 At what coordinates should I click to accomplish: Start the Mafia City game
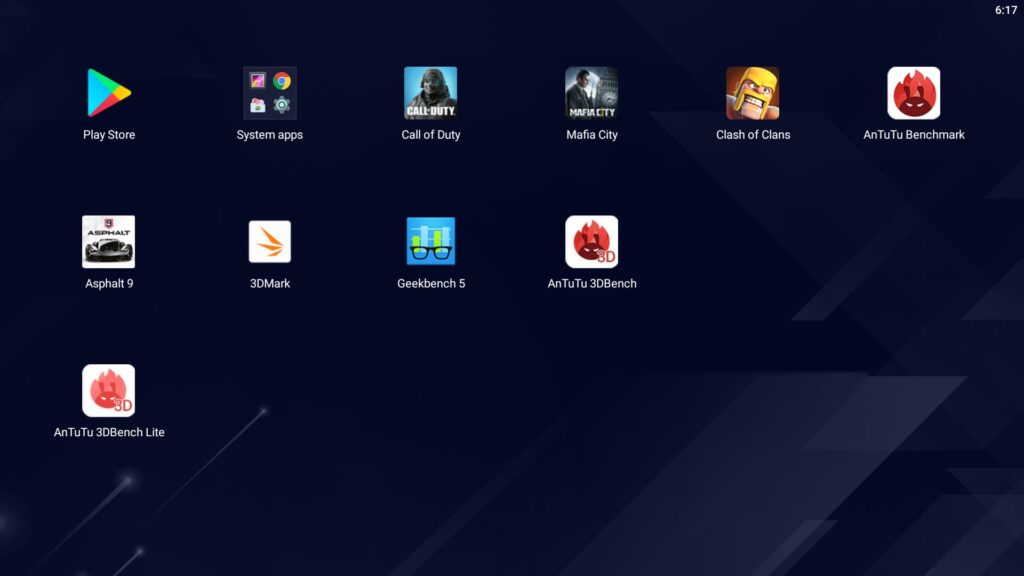[x=592, y=93]
